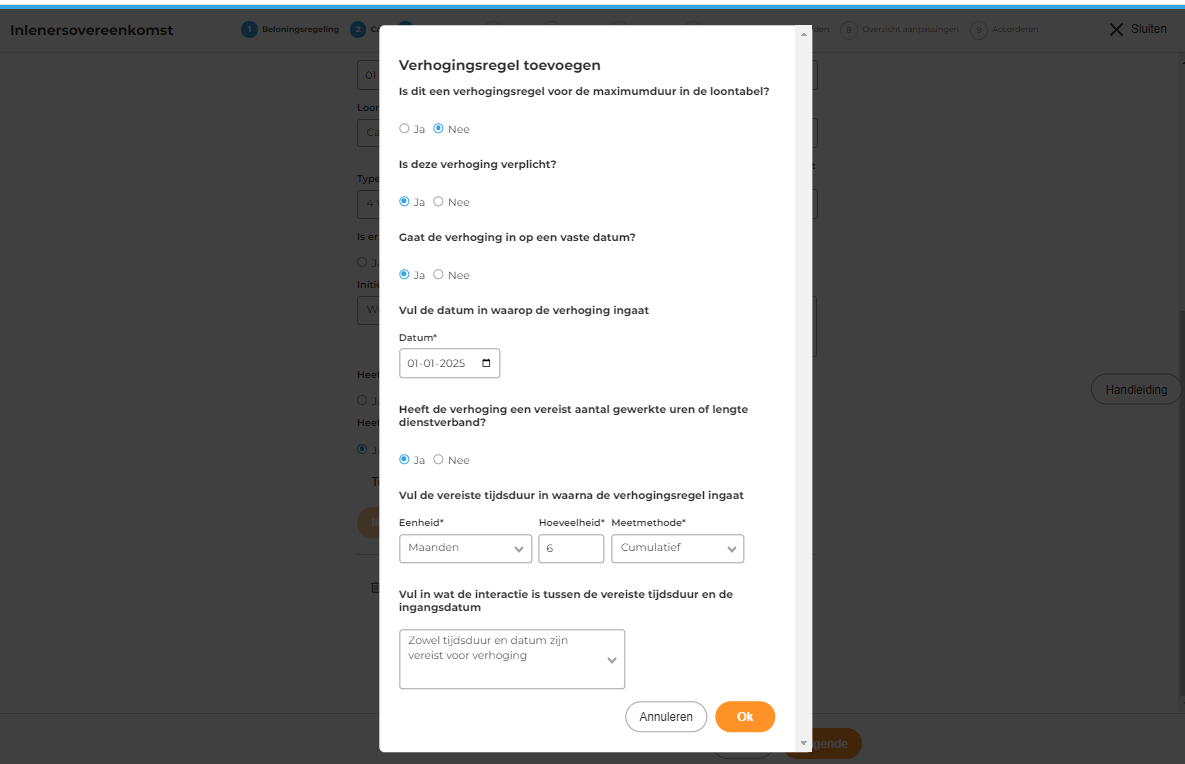Image resolution: width=1185 pixels, height=764 pixels.
Task: Go to step 8 Overzicht aanpassingen
Action: (x=900, y=30)
